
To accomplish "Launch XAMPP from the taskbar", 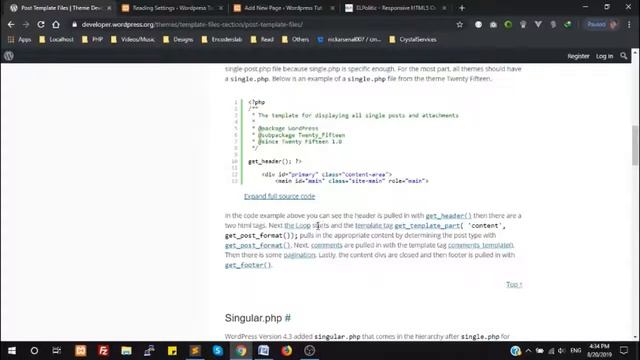I will pyautogui.click(x=81, y=351).
